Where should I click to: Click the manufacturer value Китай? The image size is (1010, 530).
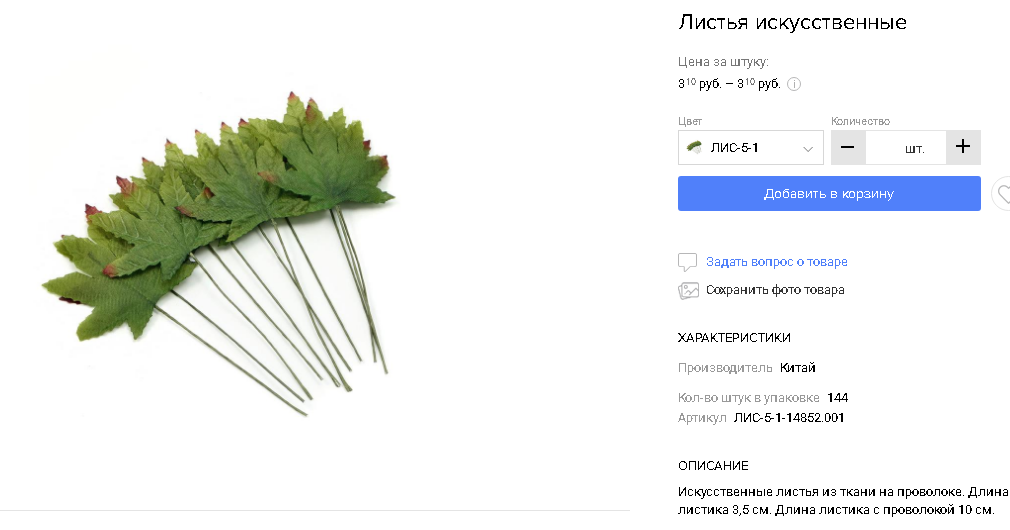(x=797, y=368)
